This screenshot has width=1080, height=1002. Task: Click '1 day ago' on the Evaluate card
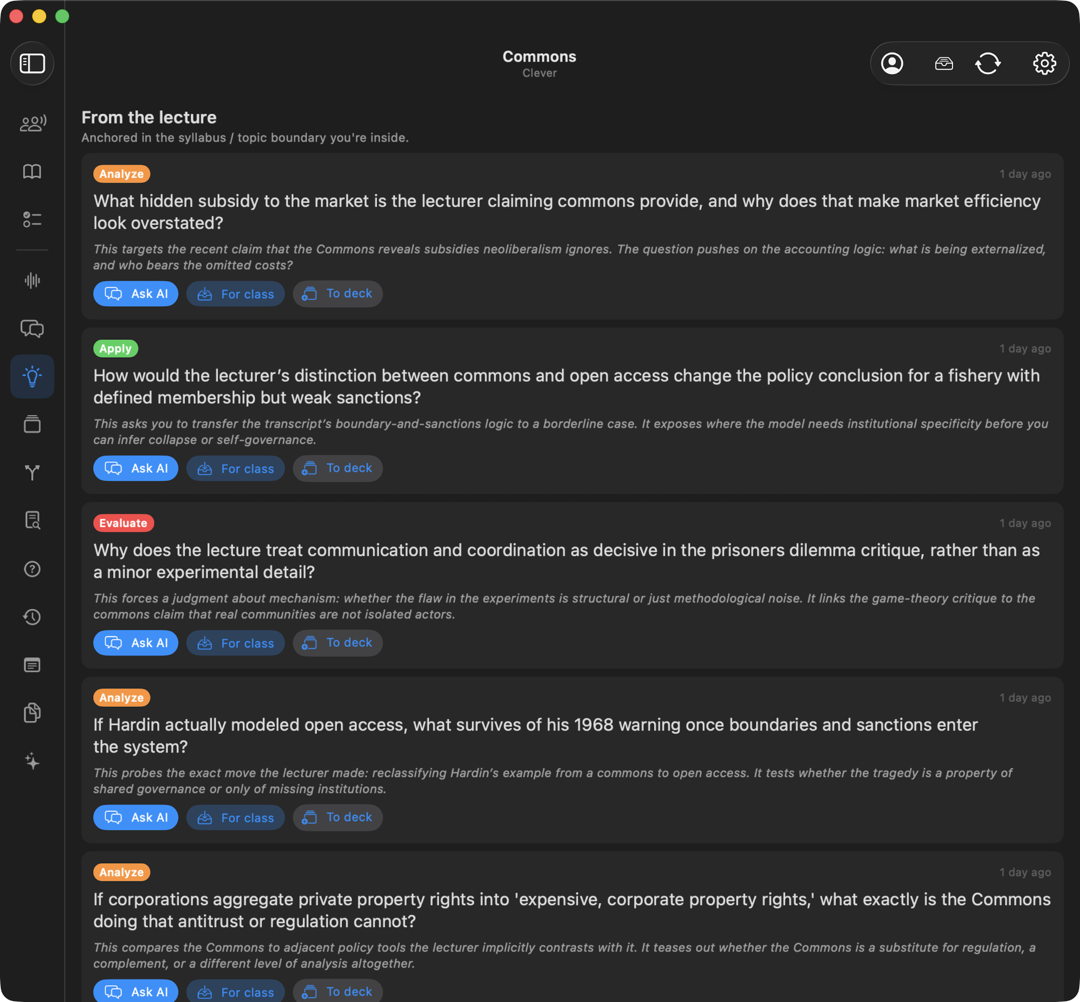tap(1025, 523)
